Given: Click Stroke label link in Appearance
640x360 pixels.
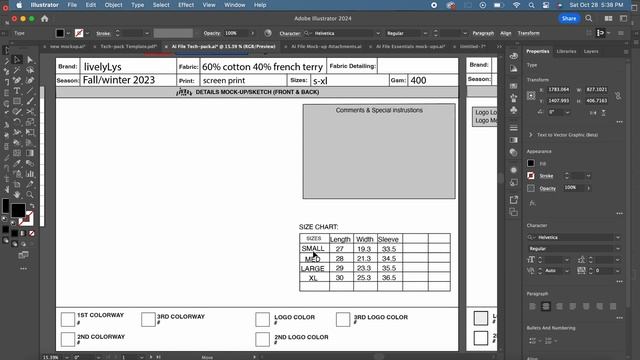Looking at the screenshot, I should tap(546, 176).
